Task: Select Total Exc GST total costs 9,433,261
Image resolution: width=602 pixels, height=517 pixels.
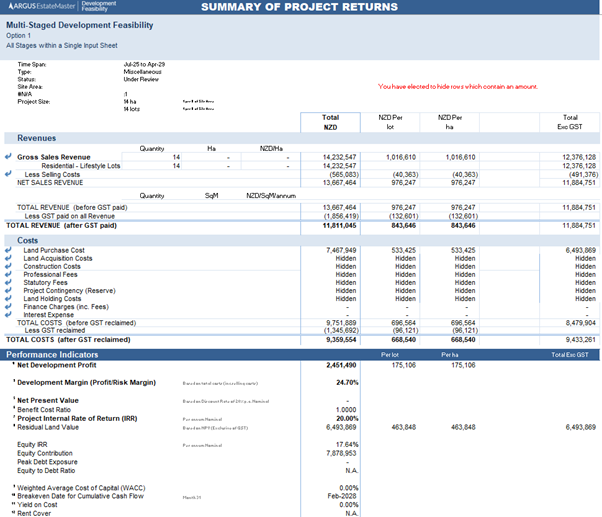Action: pyautogui.click(x=580, y=340)
